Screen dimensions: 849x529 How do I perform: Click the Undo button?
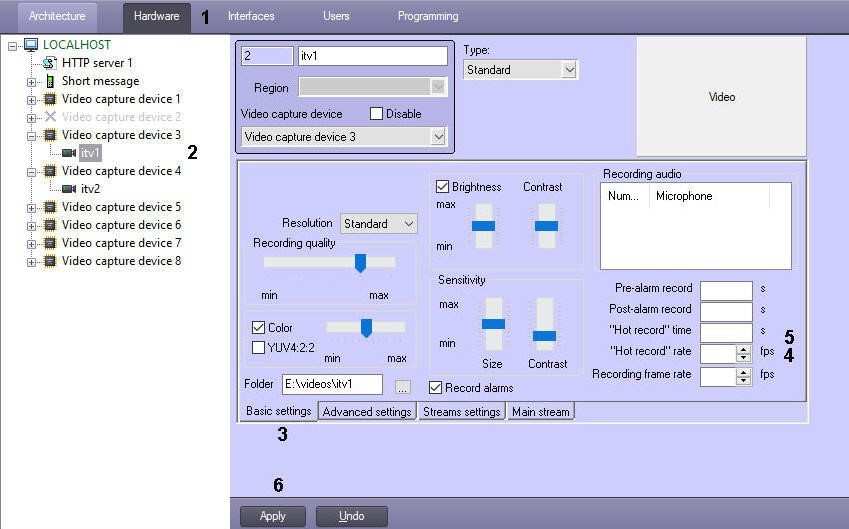pos(351,516)
